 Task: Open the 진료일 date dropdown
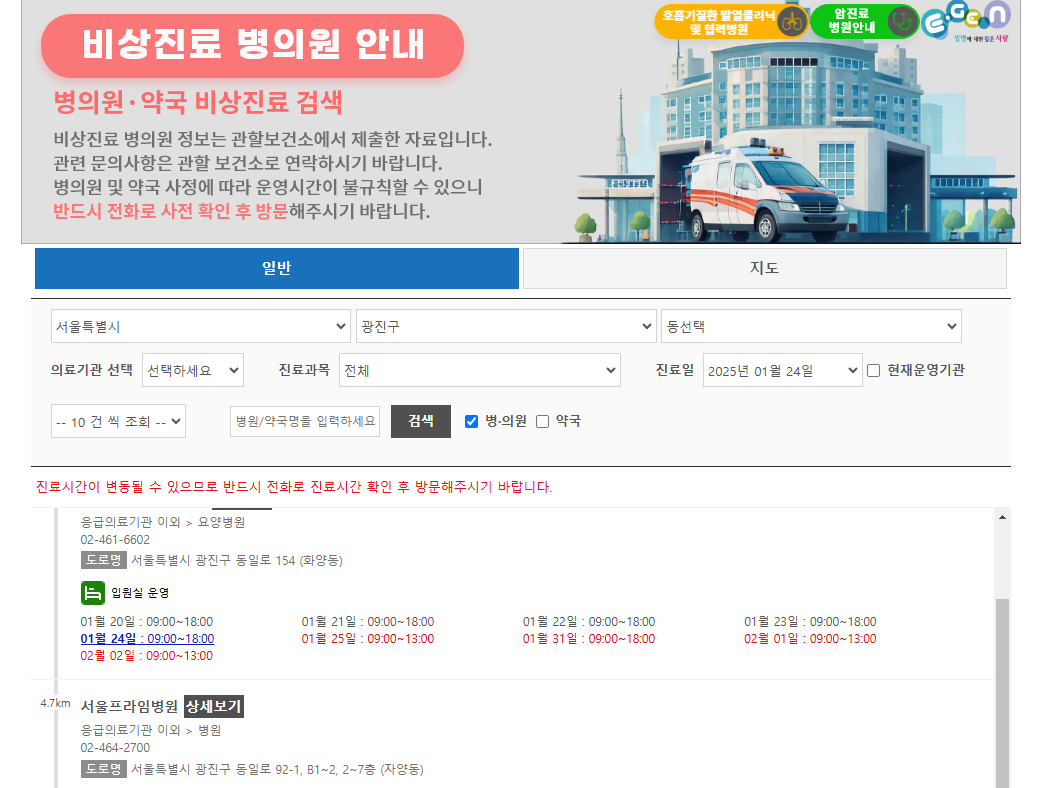pos(782,370)
